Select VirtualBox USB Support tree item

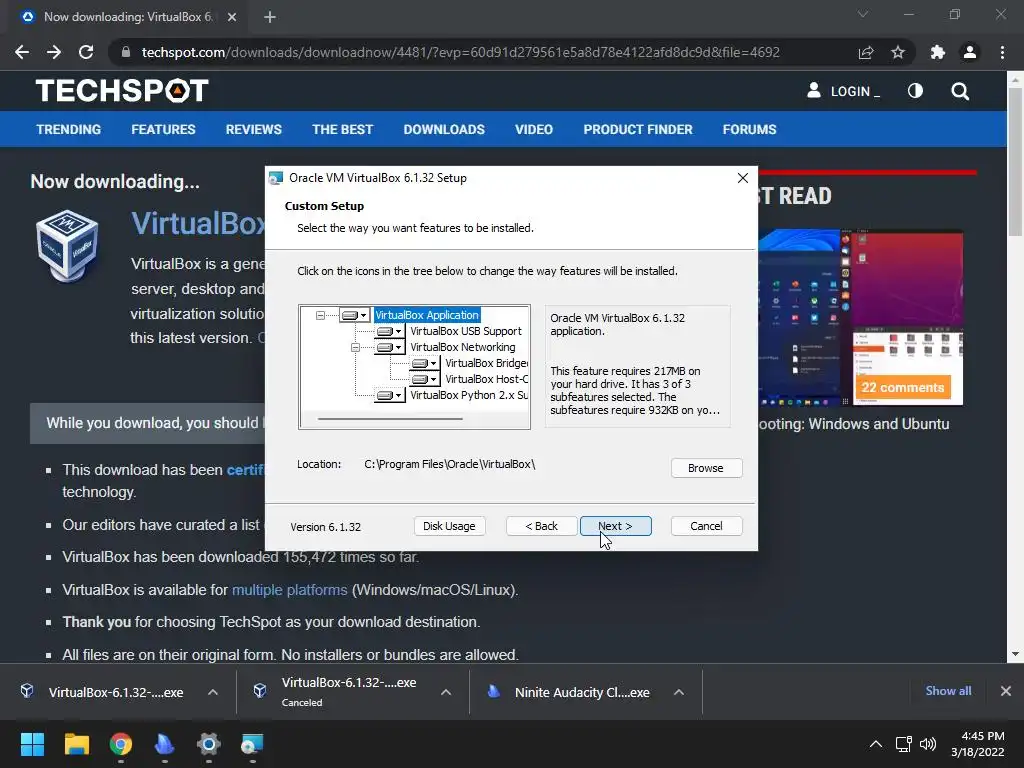pos(466,331)
